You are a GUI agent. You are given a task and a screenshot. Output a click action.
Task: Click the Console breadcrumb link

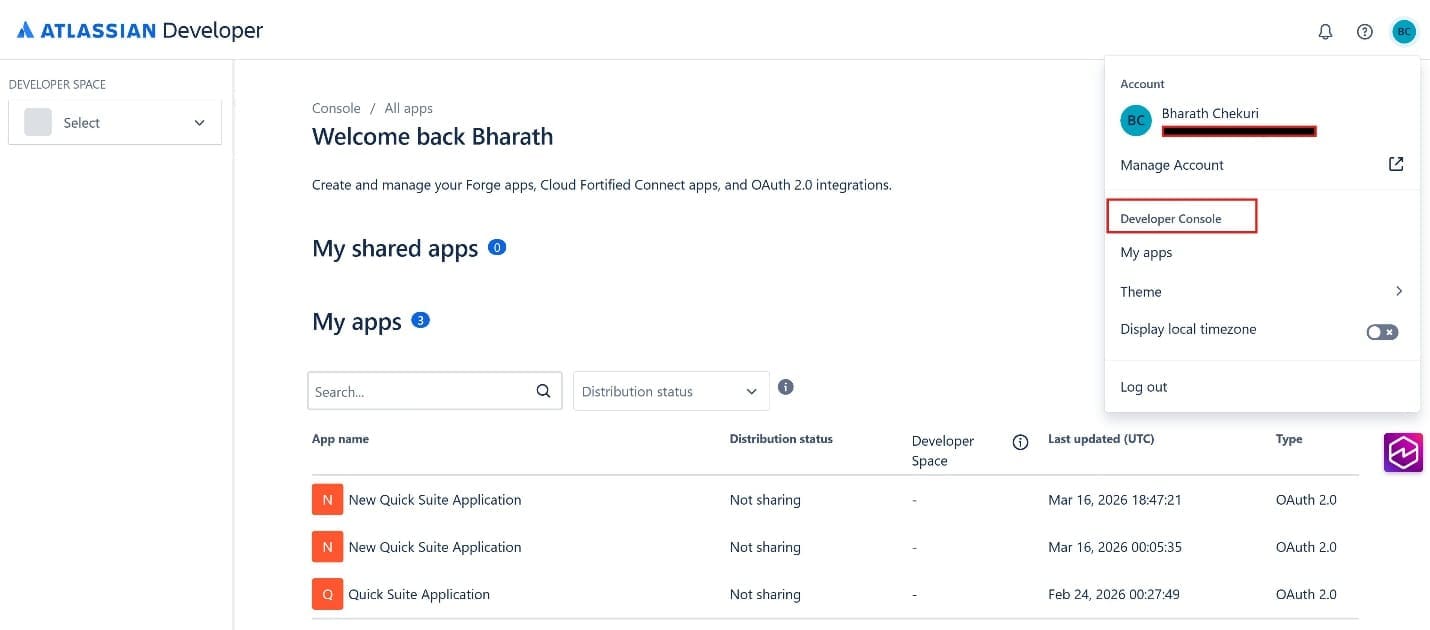pyautogui.click(x=336, y=108)
